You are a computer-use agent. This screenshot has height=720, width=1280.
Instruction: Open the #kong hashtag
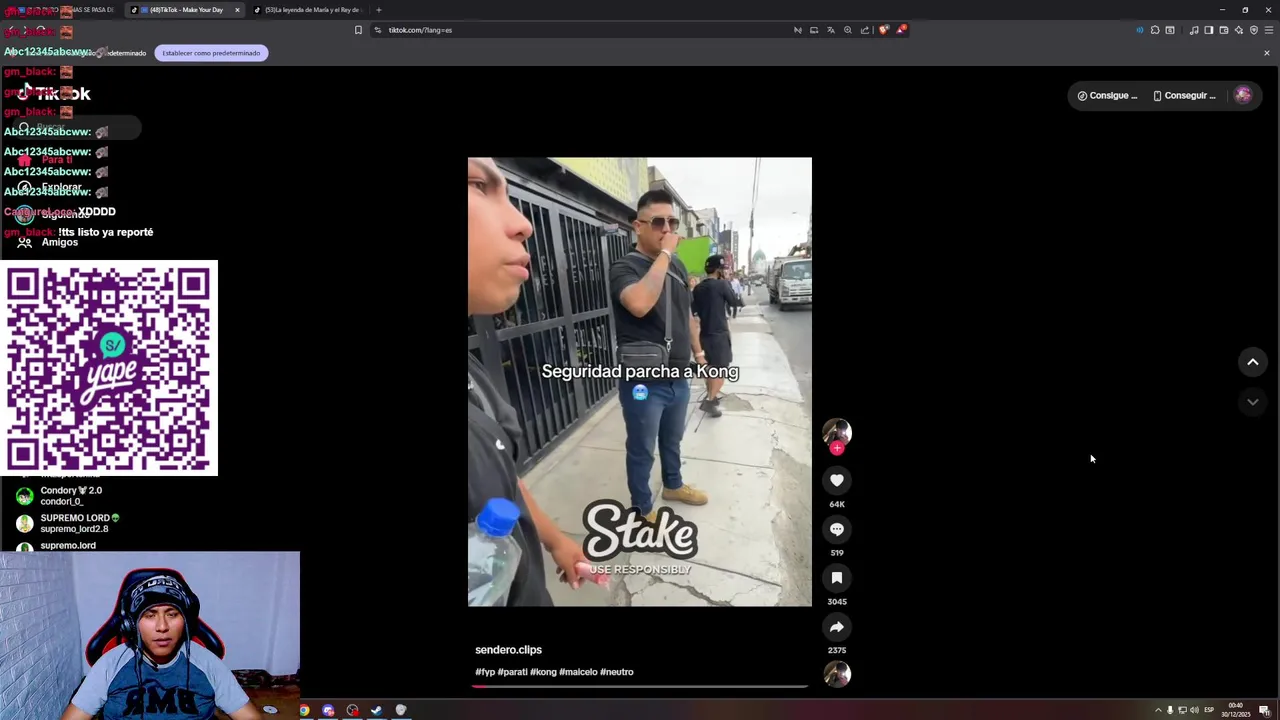pos(542,672)
